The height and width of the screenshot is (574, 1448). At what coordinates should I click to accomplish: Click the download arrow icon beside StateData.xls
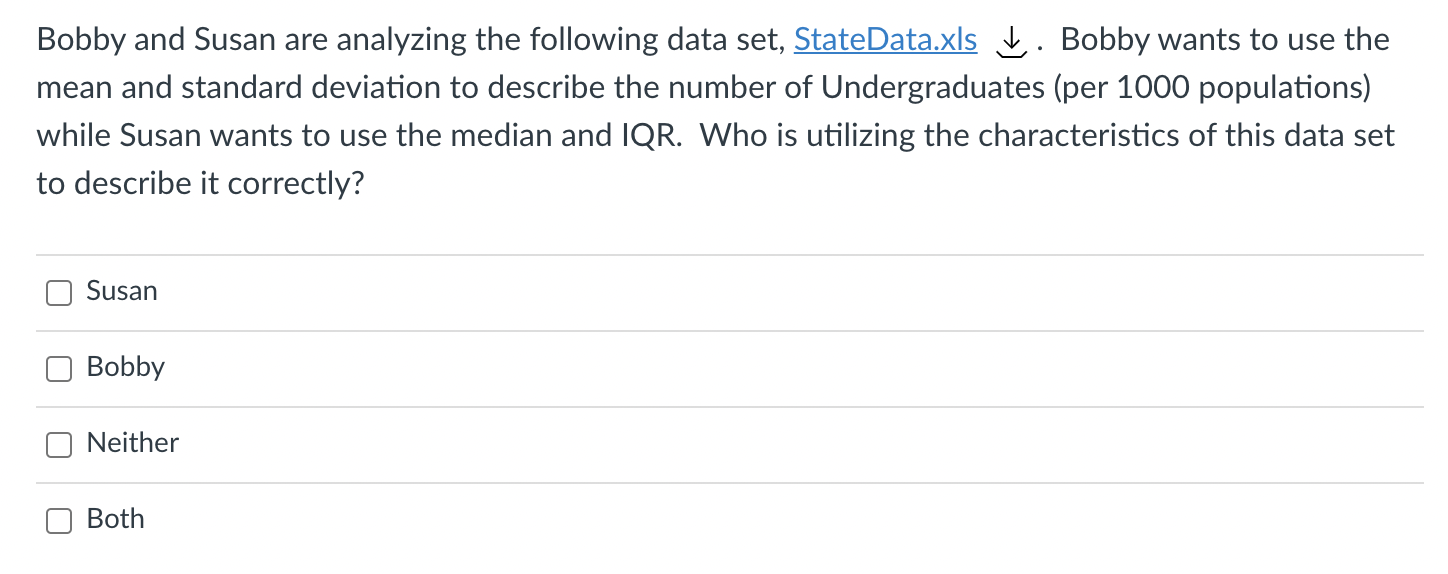pyautogui.click(x=1012, y=41)
